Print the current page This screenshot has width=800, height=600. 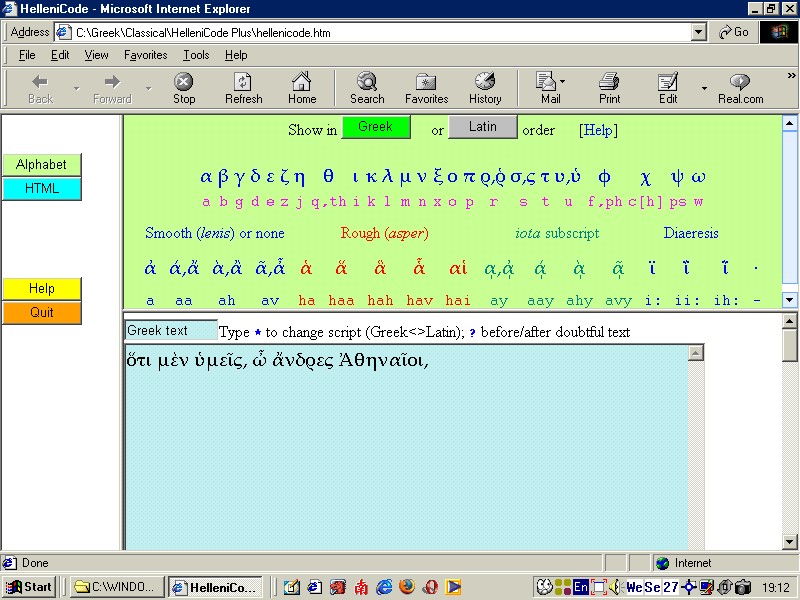click(x=609, y=87)
